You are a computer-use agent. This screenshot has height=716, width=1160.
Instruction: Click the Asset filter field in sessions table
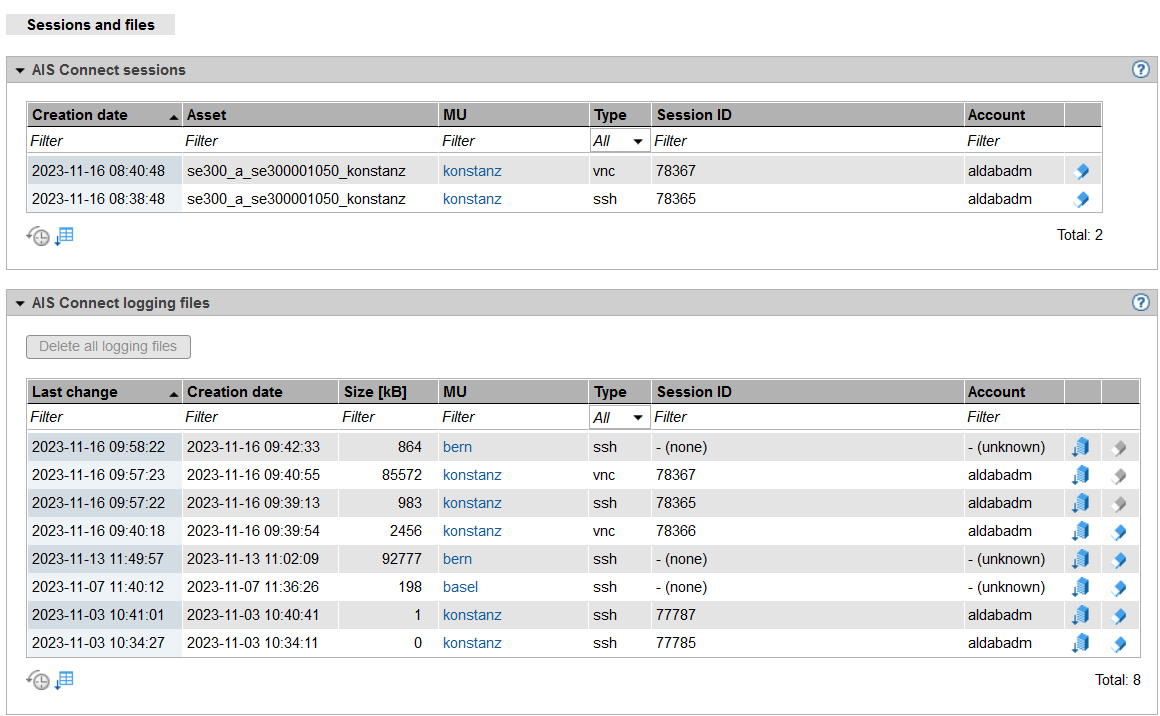[x=310, y=141]
